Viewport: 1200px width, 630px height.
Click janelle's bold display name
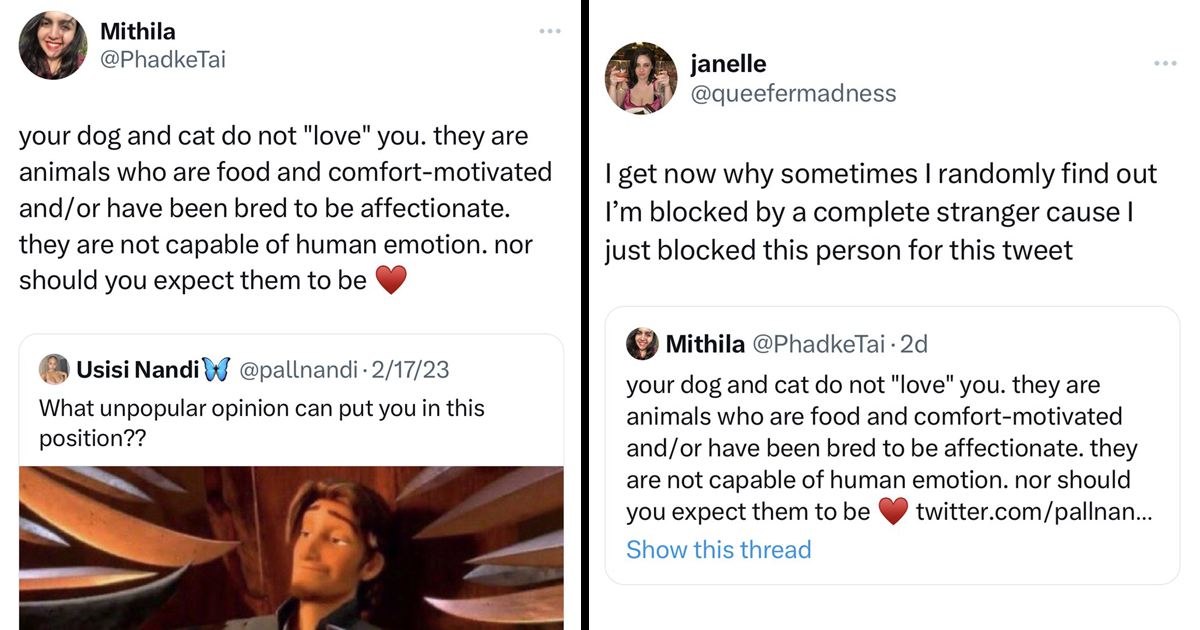(730, 63)
